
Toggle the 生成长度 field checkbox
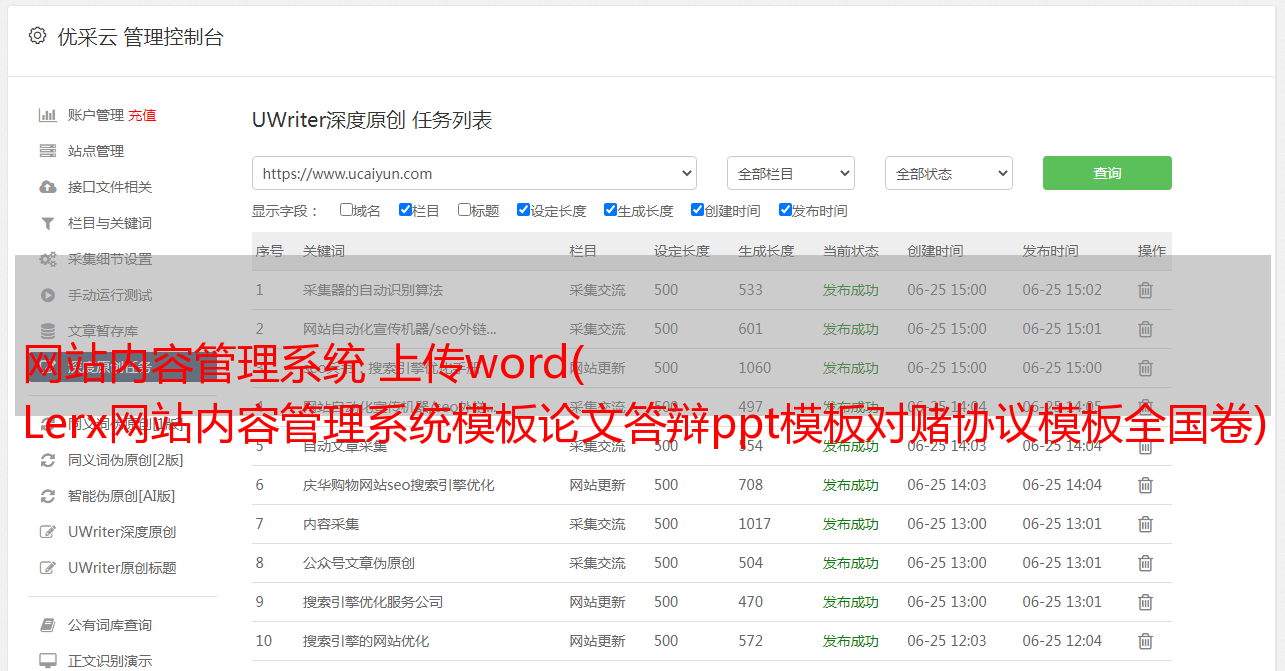(x=610, y=210)
